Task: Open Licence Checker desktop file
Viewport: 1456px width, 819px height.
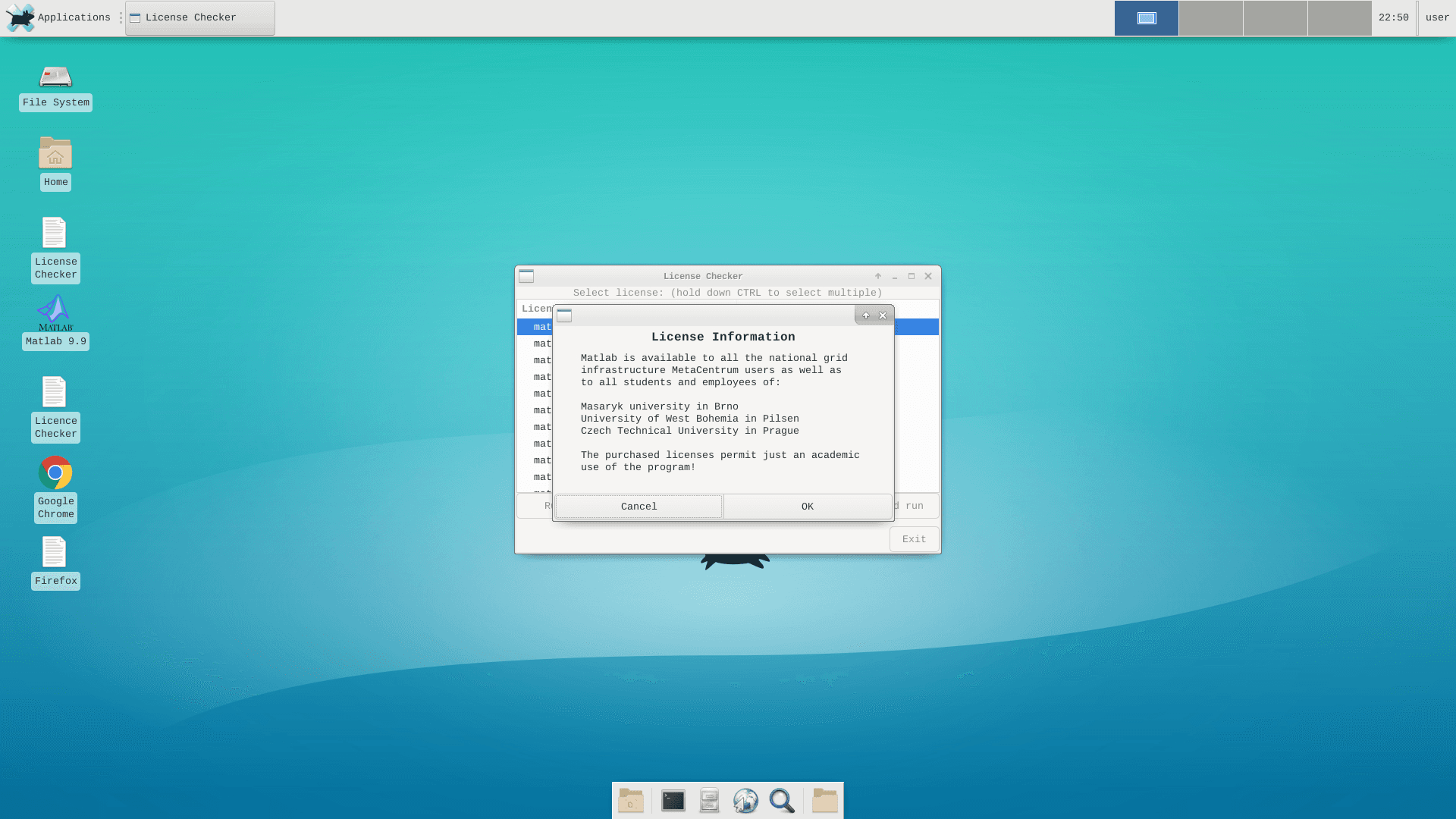Action: point(55,393)
